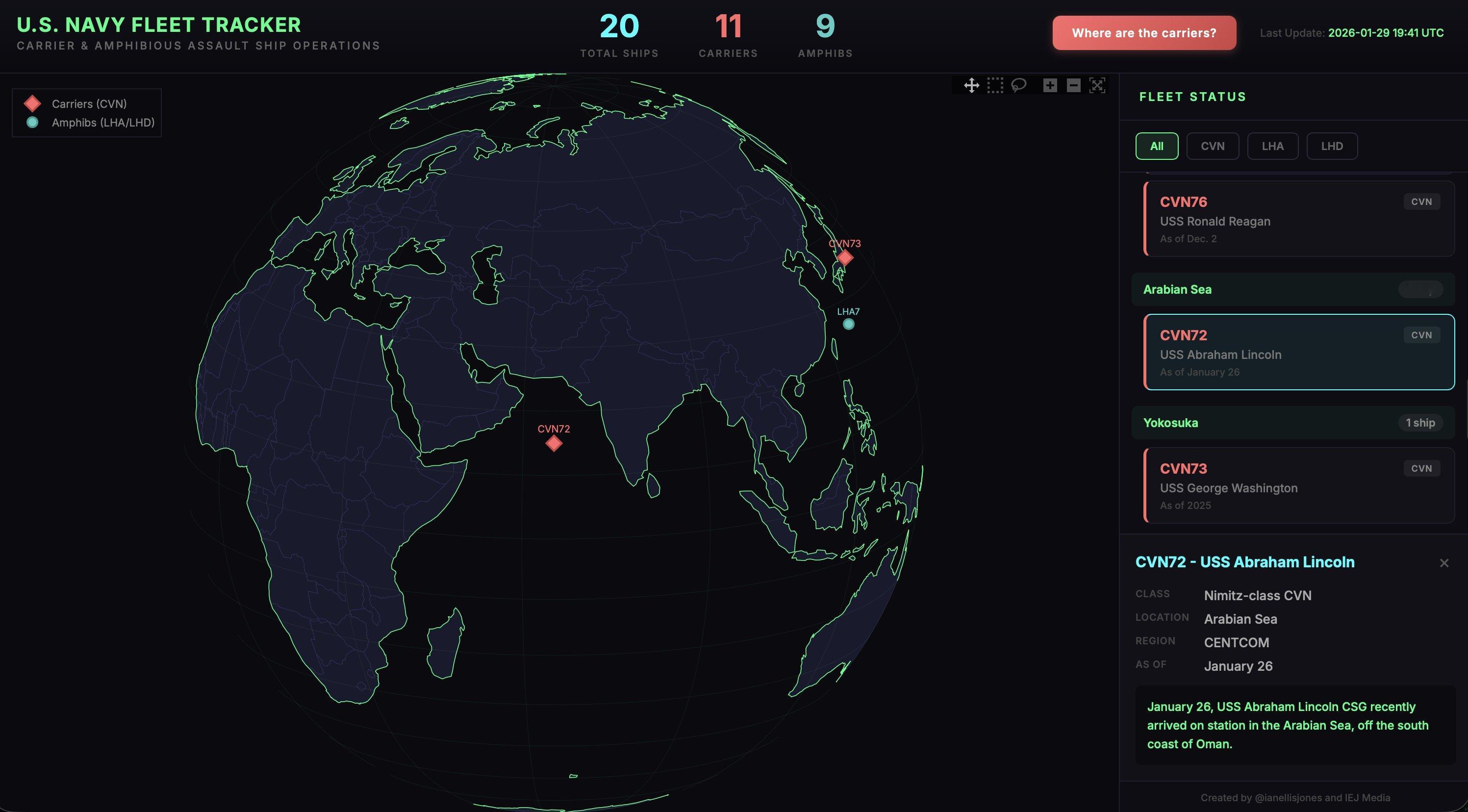Zoom out with the minus icon

[1073, 85]
